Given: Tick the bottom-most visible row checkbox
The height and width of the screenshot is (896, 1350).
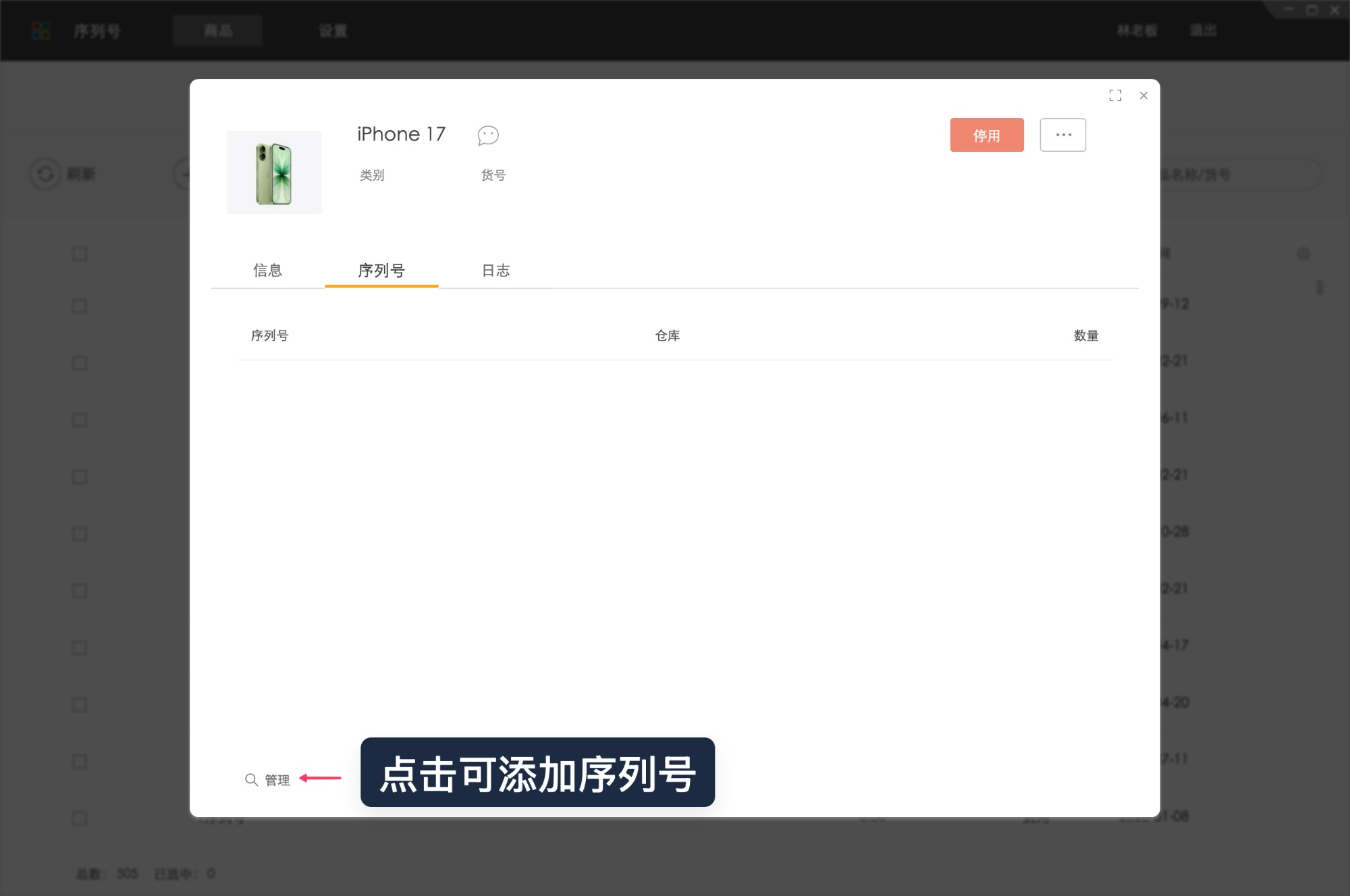Looking at the screenshot, I should point(79,818).
